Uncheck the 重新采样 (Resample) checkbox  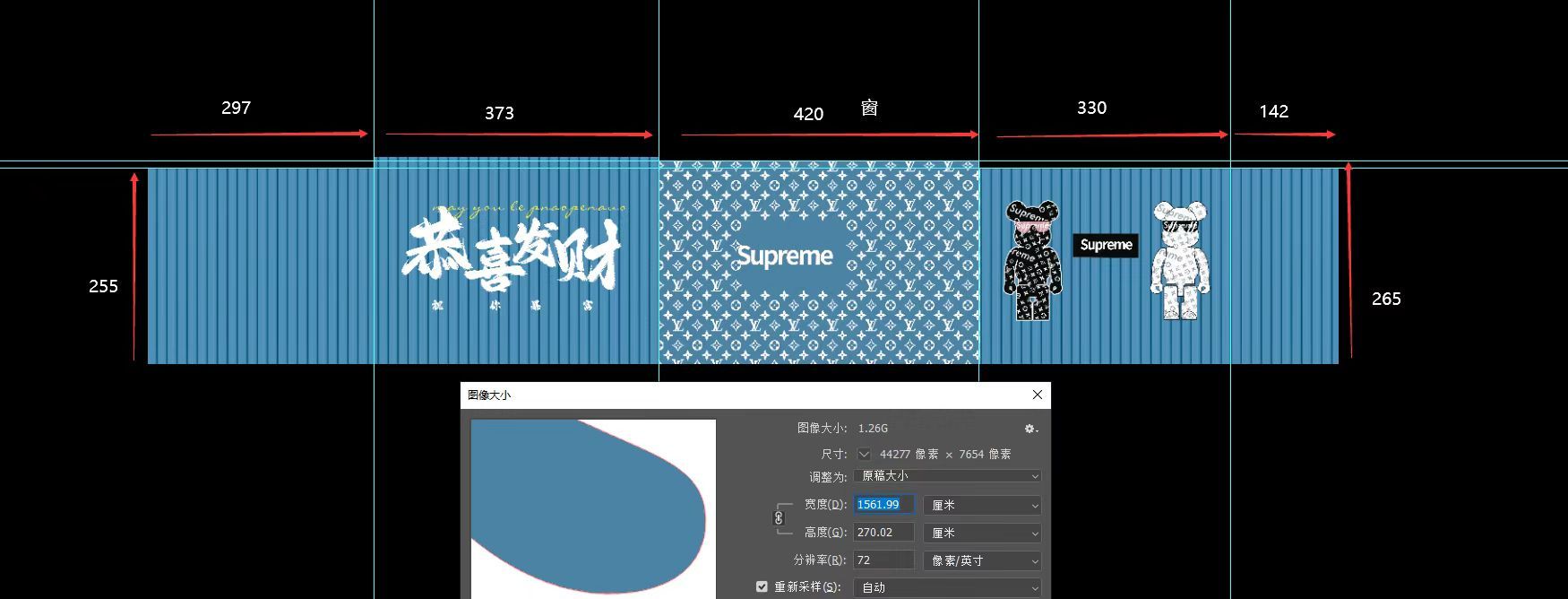tap(762, 586)
